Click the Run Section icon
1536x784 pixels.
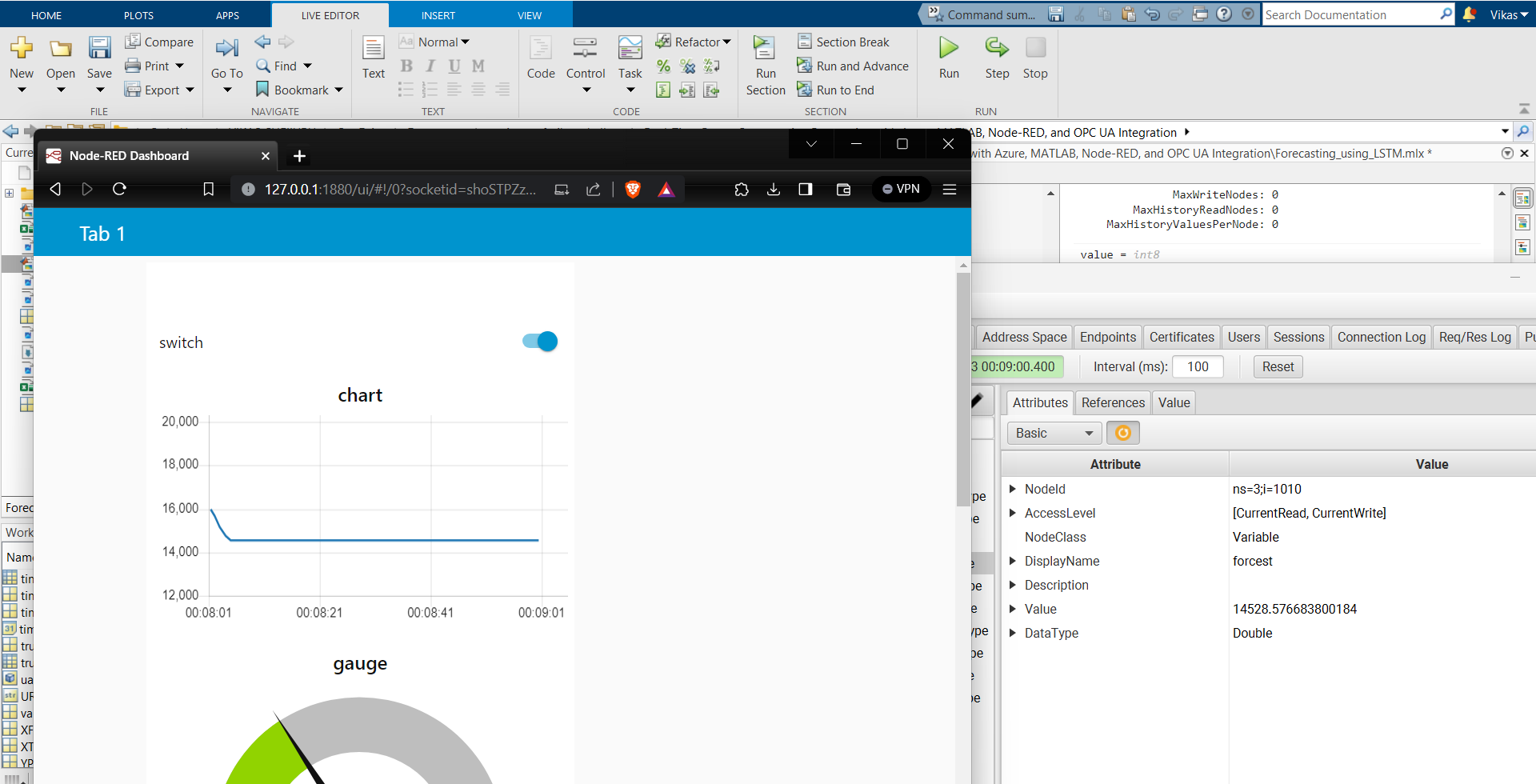(765, 48)
